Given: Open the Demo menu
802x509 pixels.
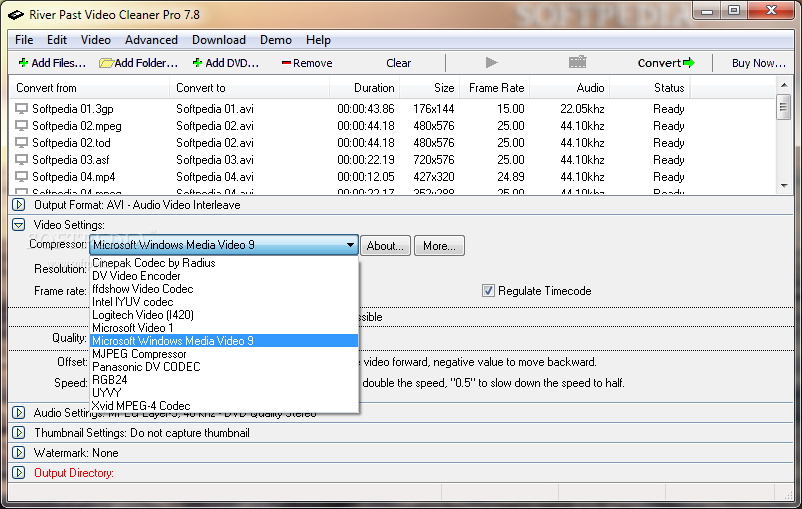Looking at the screenshot, I should coord(276,40).
